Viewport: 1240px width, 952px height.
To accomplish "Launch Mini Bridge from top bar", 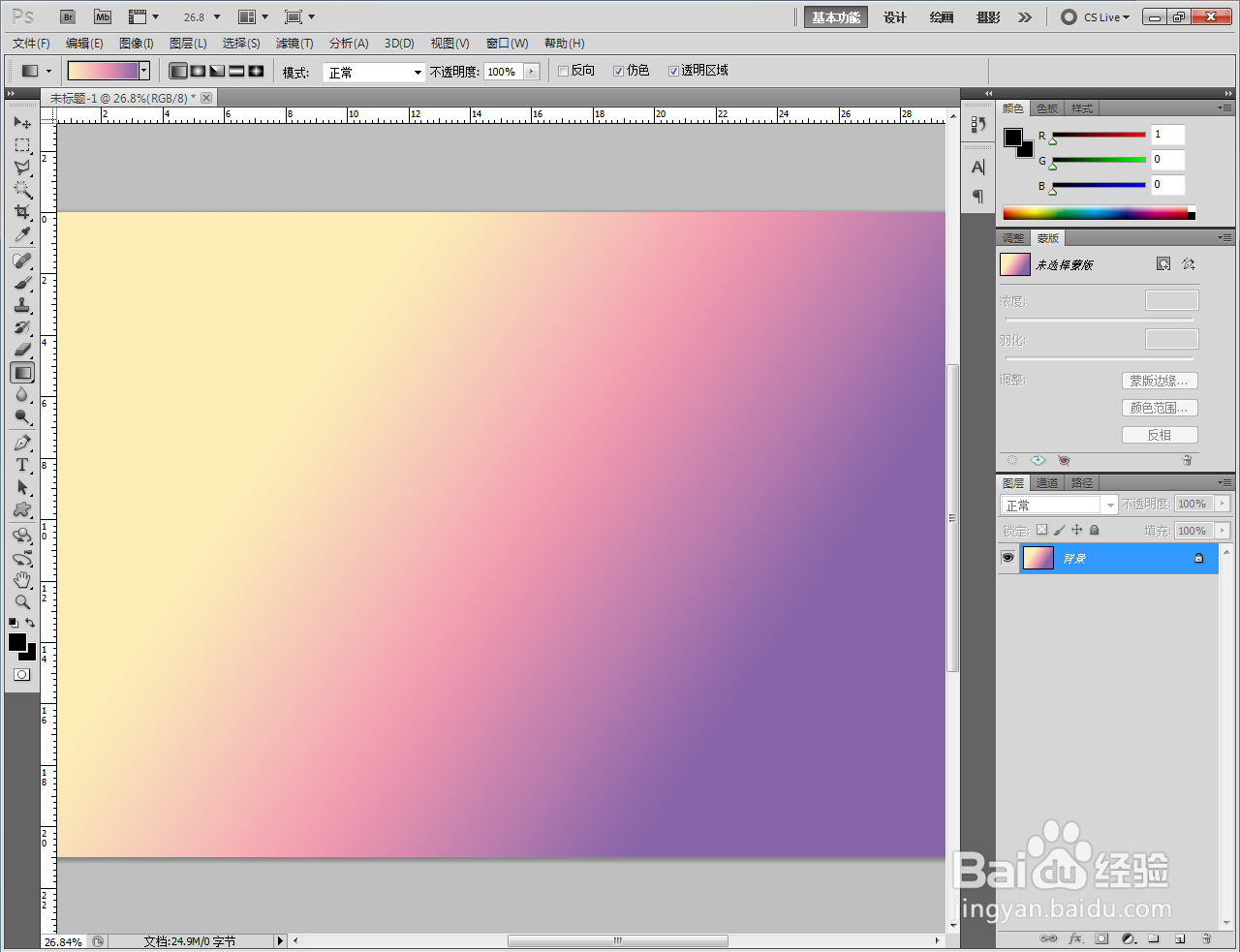I will (103, 17).
